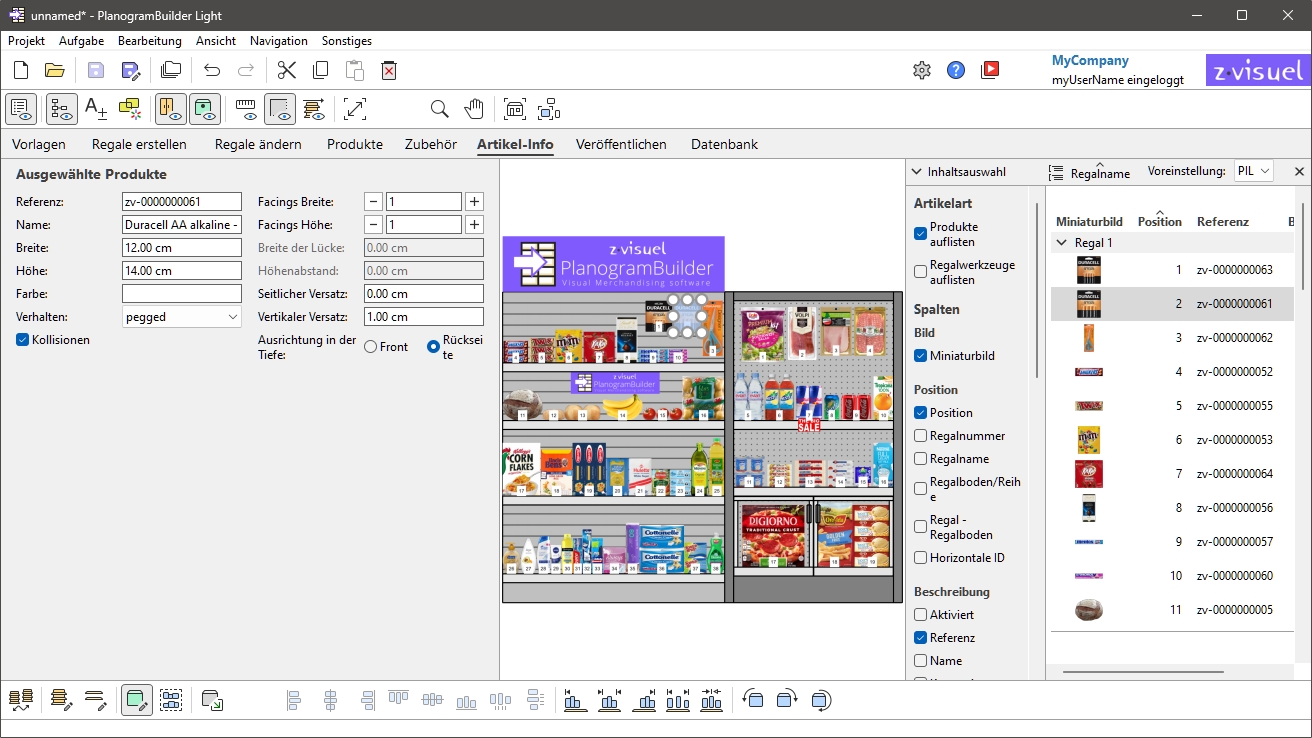
Task: Click the rotate left icon in bottom toolbar
Action: [753, 701]
